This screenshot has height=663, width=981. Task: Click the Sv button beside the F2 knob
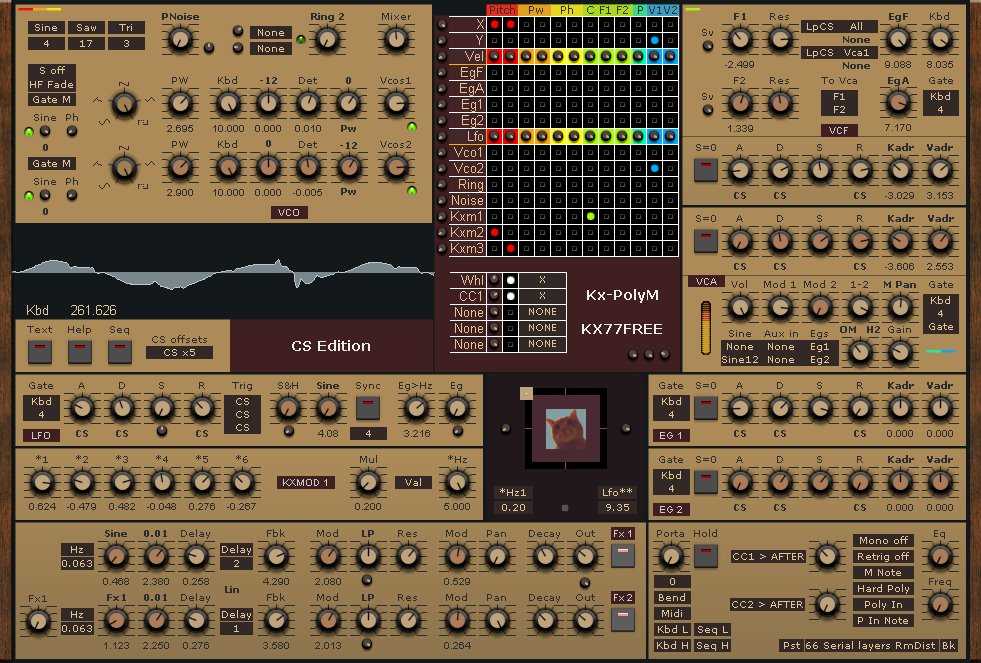(708, 110)
